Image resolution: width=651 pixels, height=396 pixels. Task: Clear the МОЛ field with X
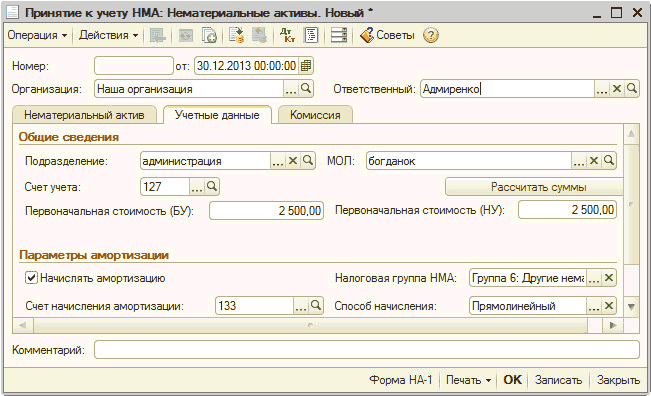tap(594, 161)
